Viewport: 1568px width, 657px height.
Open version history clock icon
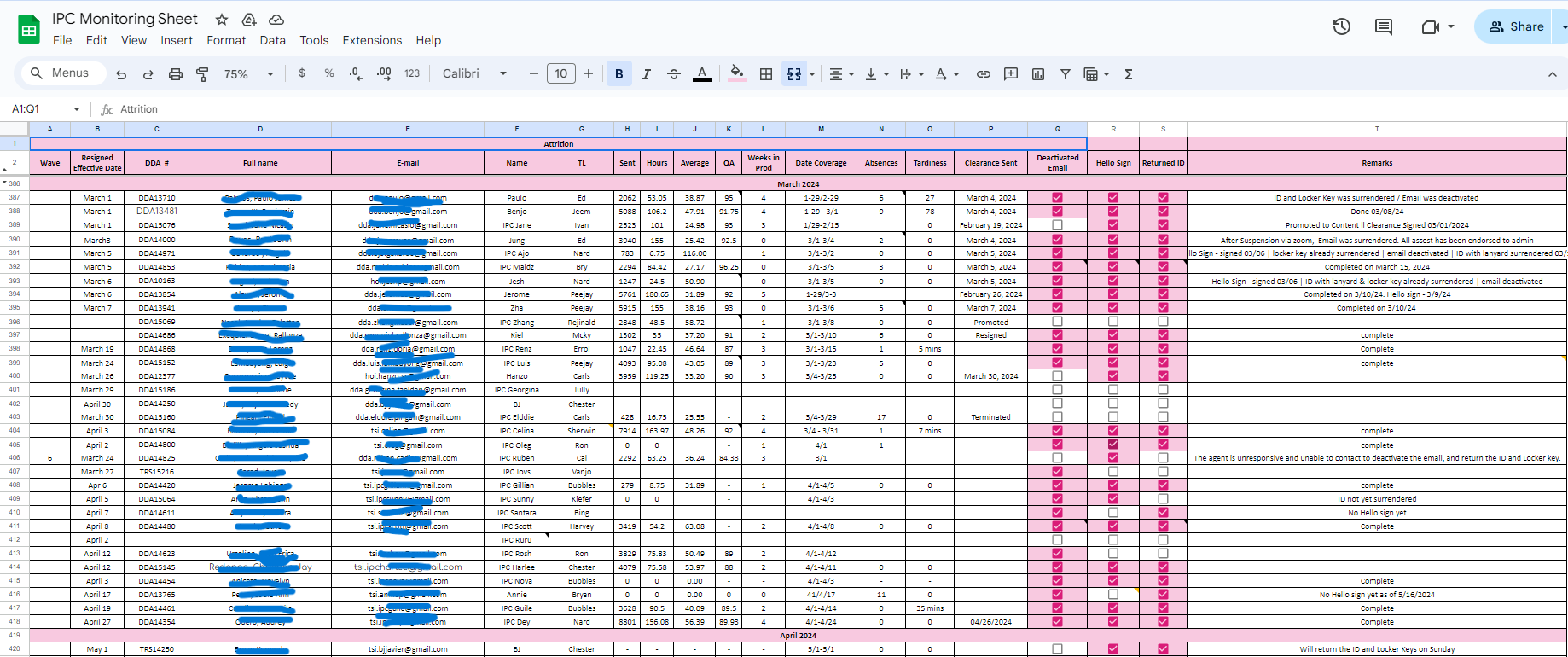(x=1342, y=26)
